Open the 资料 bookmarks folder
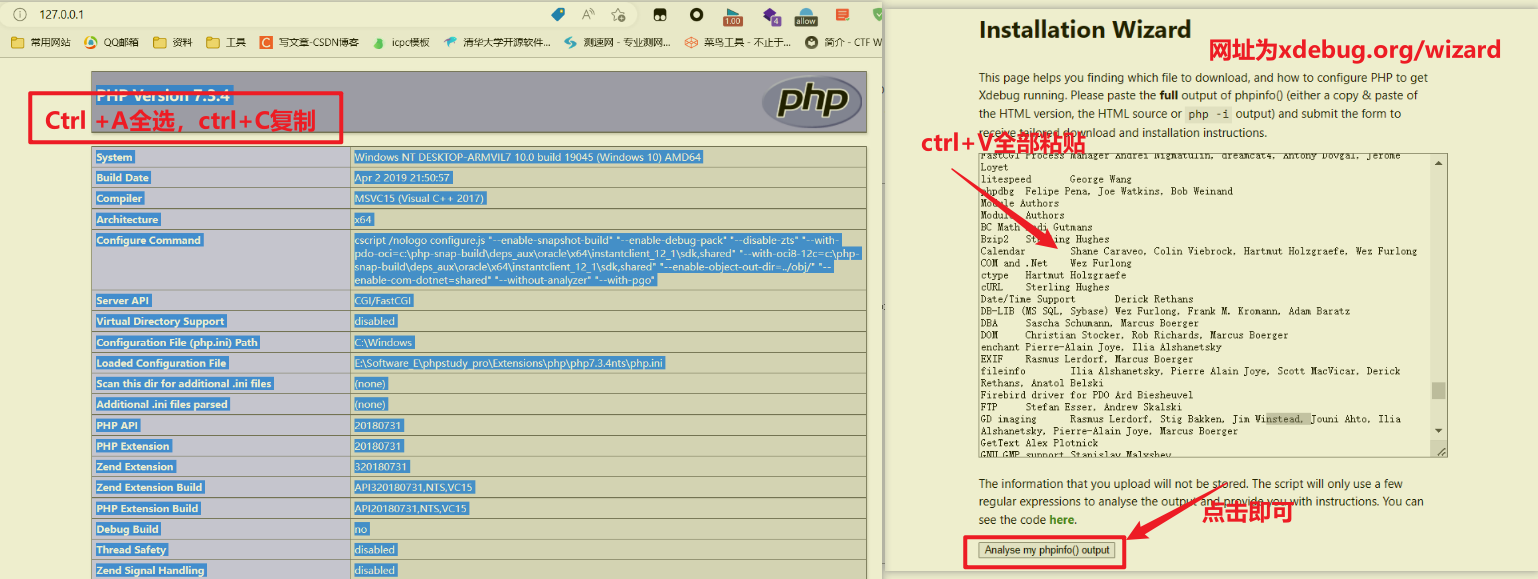The width and height of the screenshot is (1538, 579). click(x=173, y=42)
